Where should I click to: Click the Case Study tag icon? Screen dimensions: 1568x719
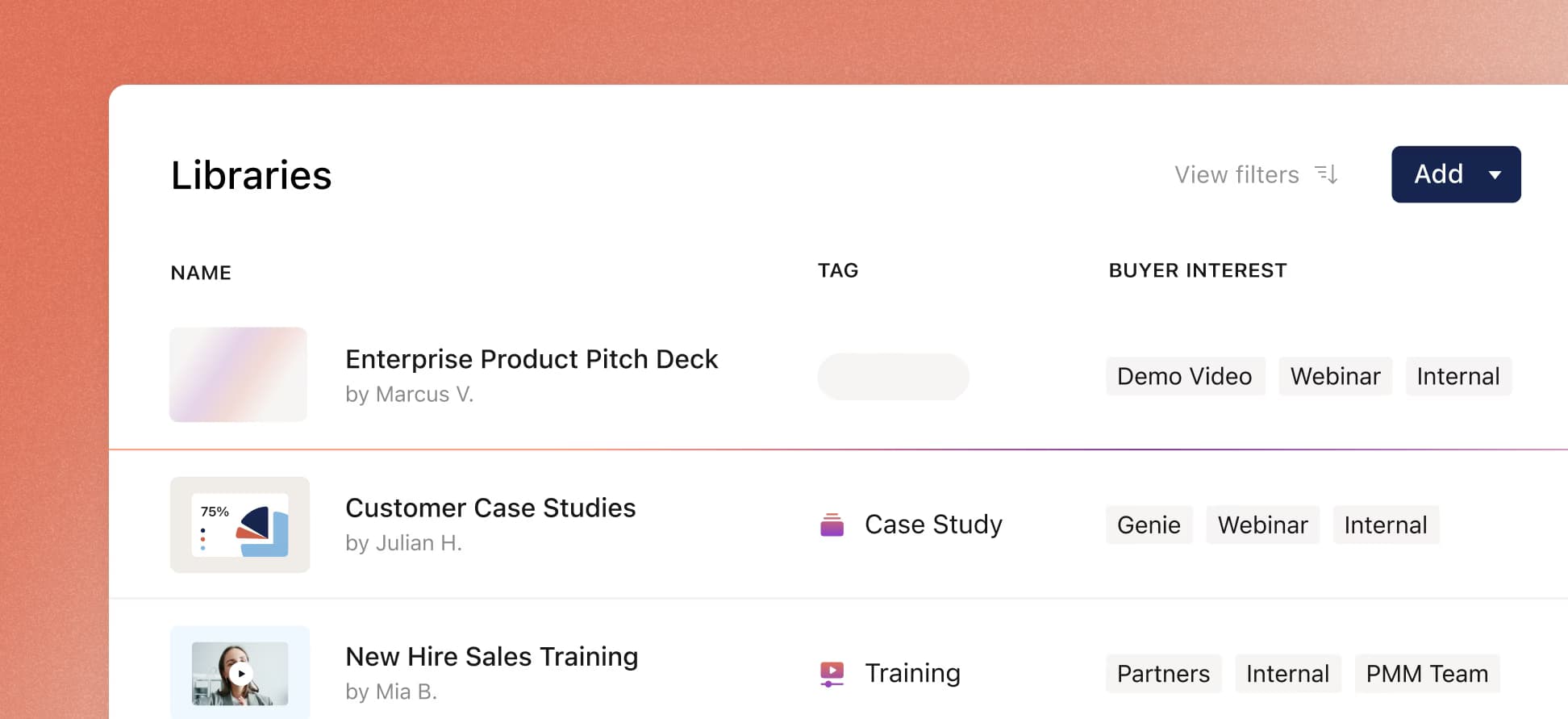point(832,525)
